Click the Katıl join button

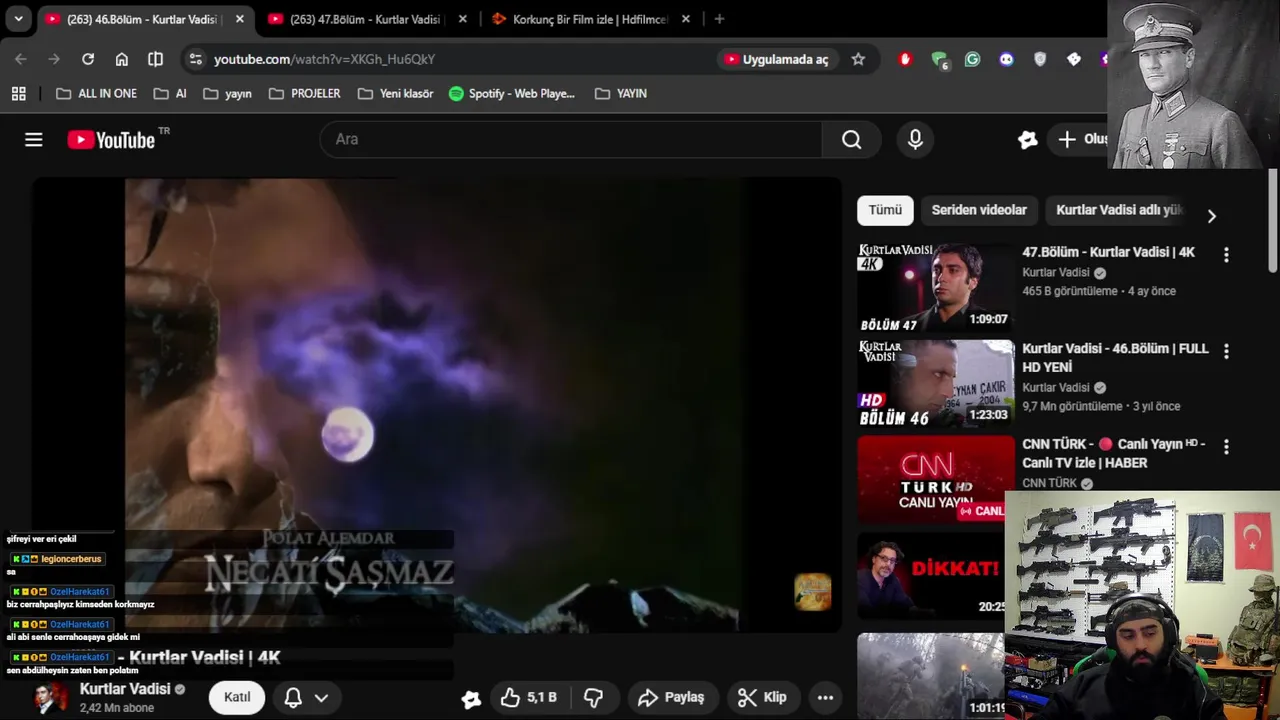pyautogui.click(x=237, y=697)
